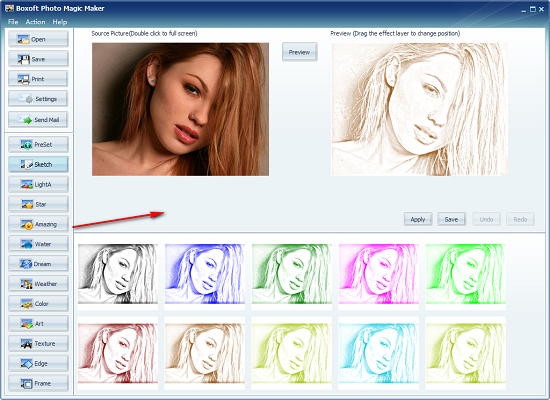Image resolution: width=550 pixels, height=400 pixels.
Task: Choose the Dream effect category
Action: (x=38, y=264)
